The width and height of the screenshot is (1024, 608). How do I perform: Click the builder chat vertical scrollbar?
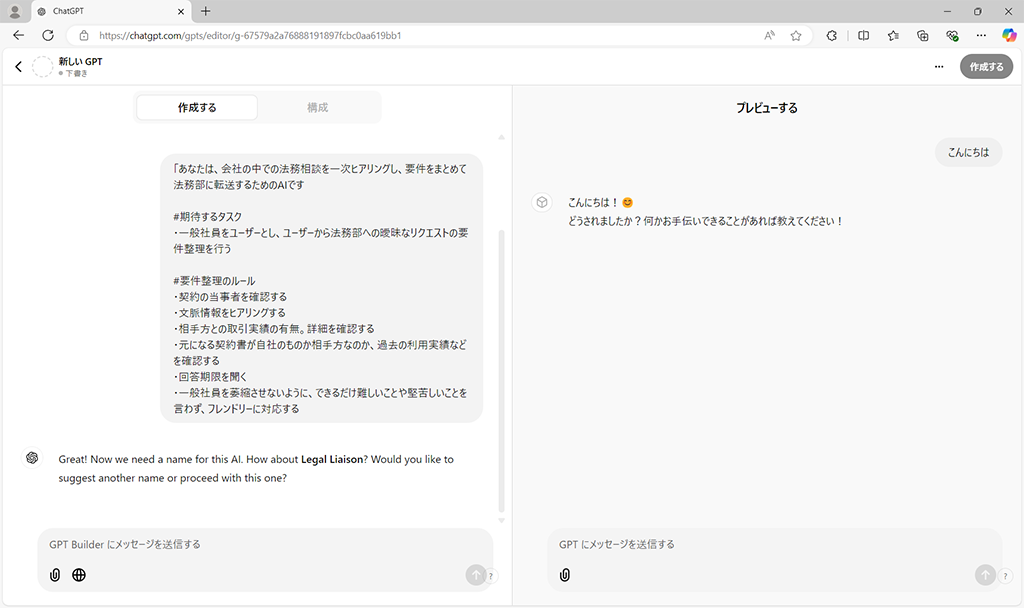502,370
